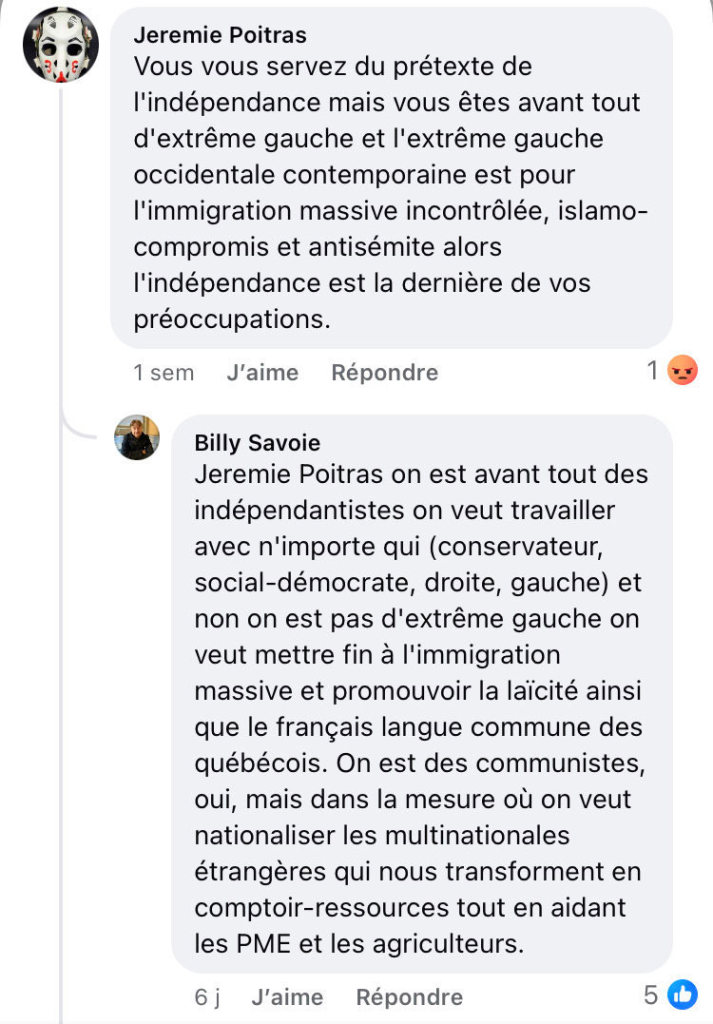Open the '1 sem' comment timestamp
713x1024 pixels.
[x=163, y=373]
